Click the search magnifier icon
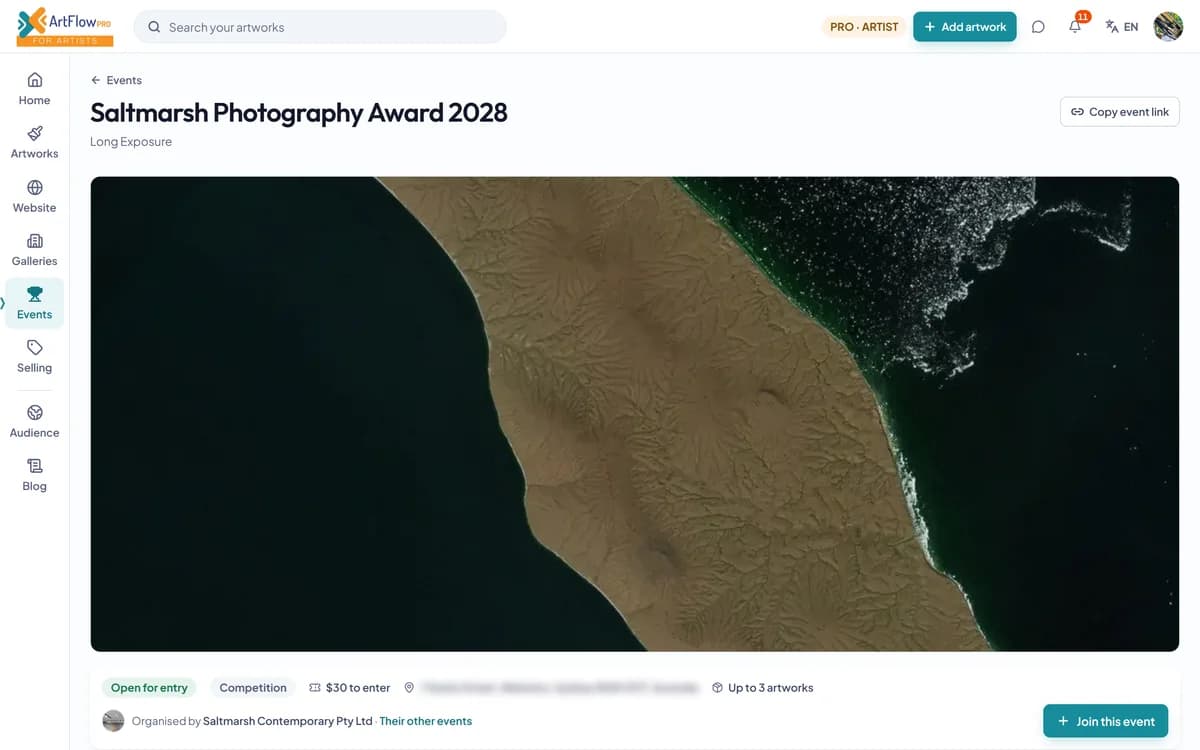 [154, 27]
